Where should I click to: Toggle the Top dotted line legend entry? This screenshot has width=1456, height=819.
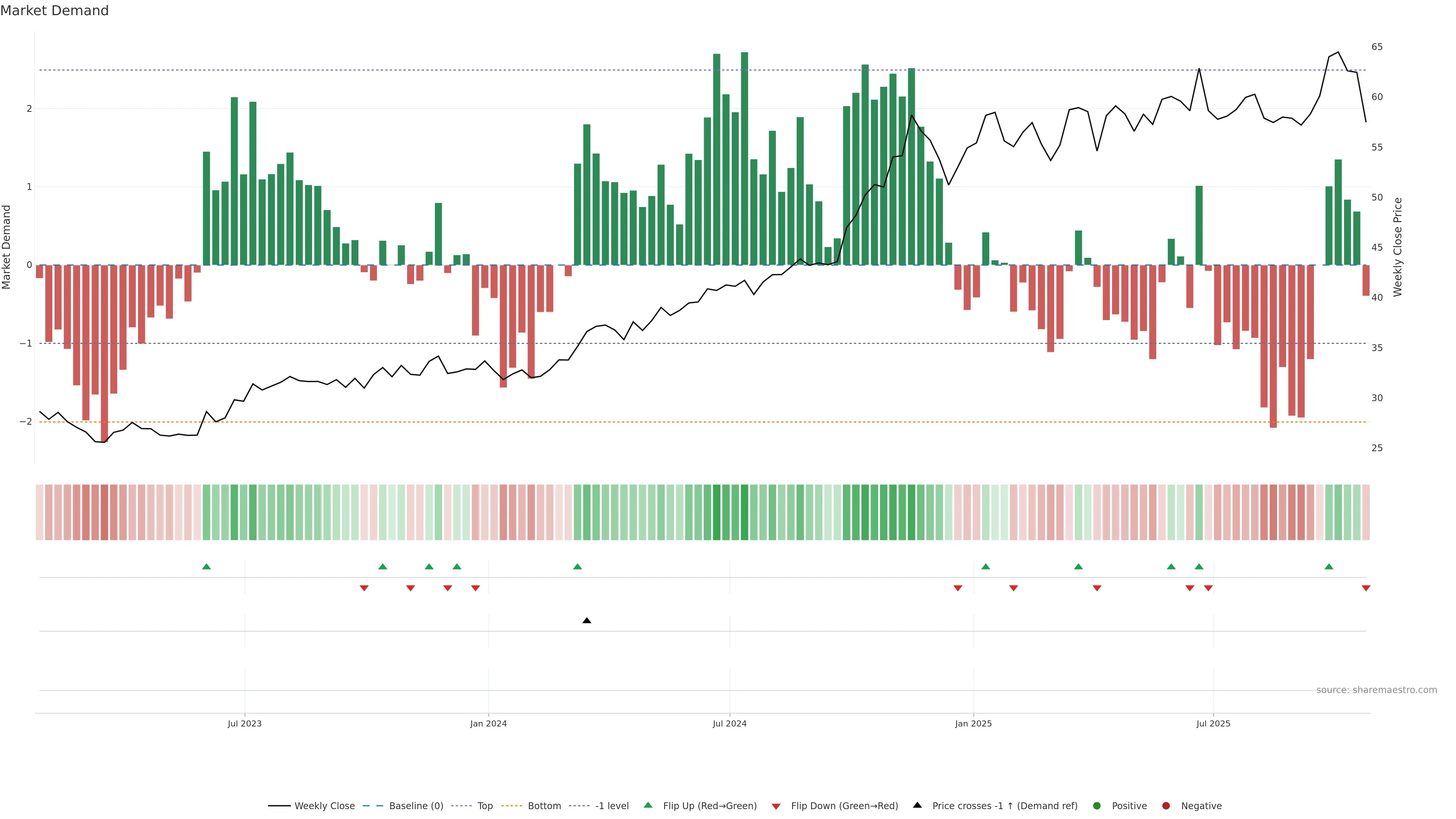485,805
